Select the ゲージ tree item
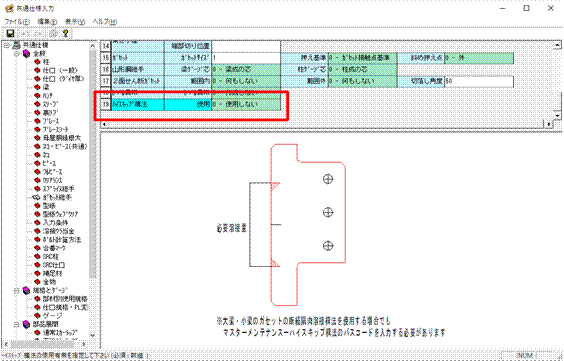The image size is (564, 361). click(53, 316)
